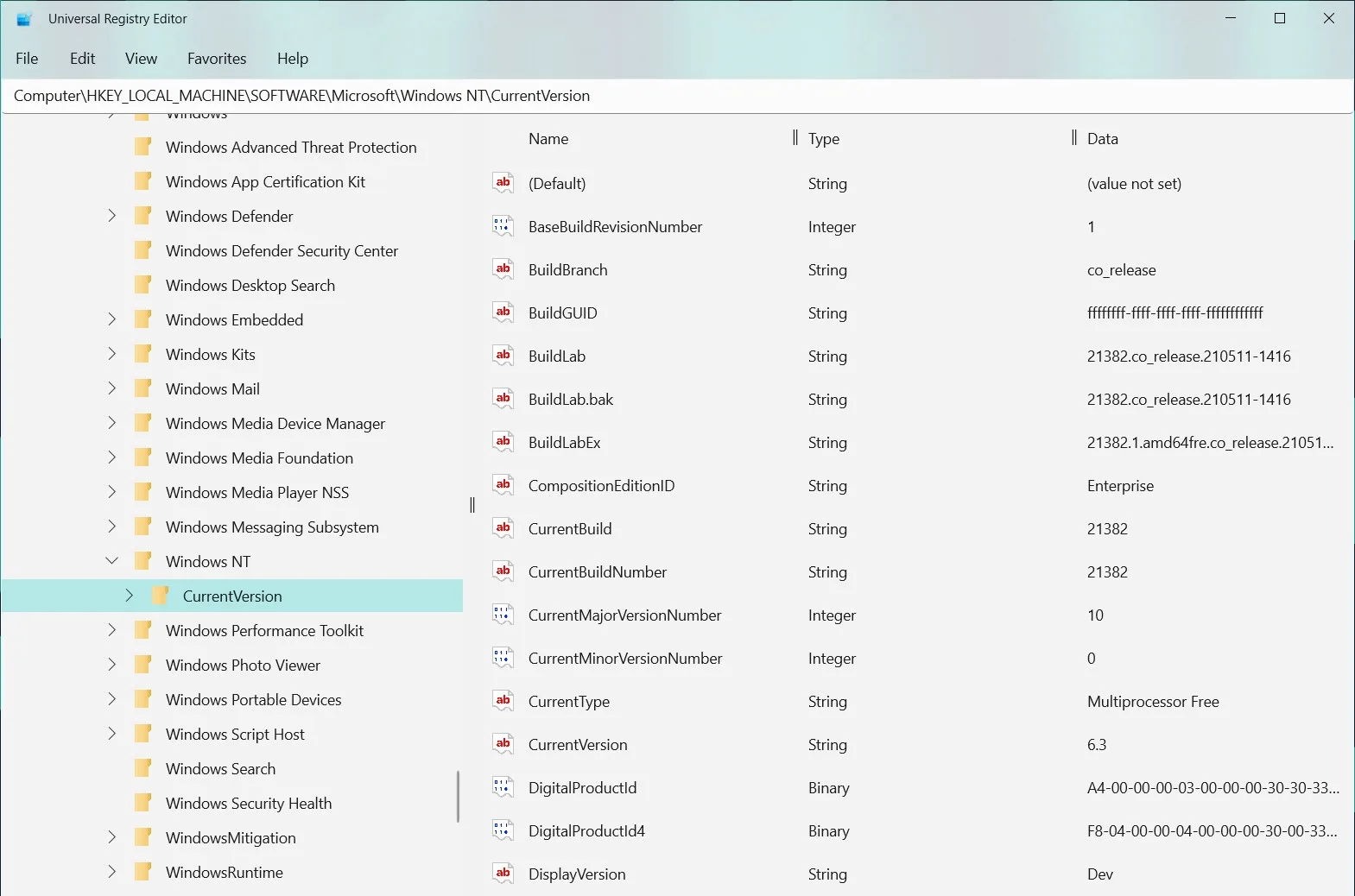Expand the Windows Media Device Manager key
This screenshot has height=896, width=1355.
(x=111, y=423)
